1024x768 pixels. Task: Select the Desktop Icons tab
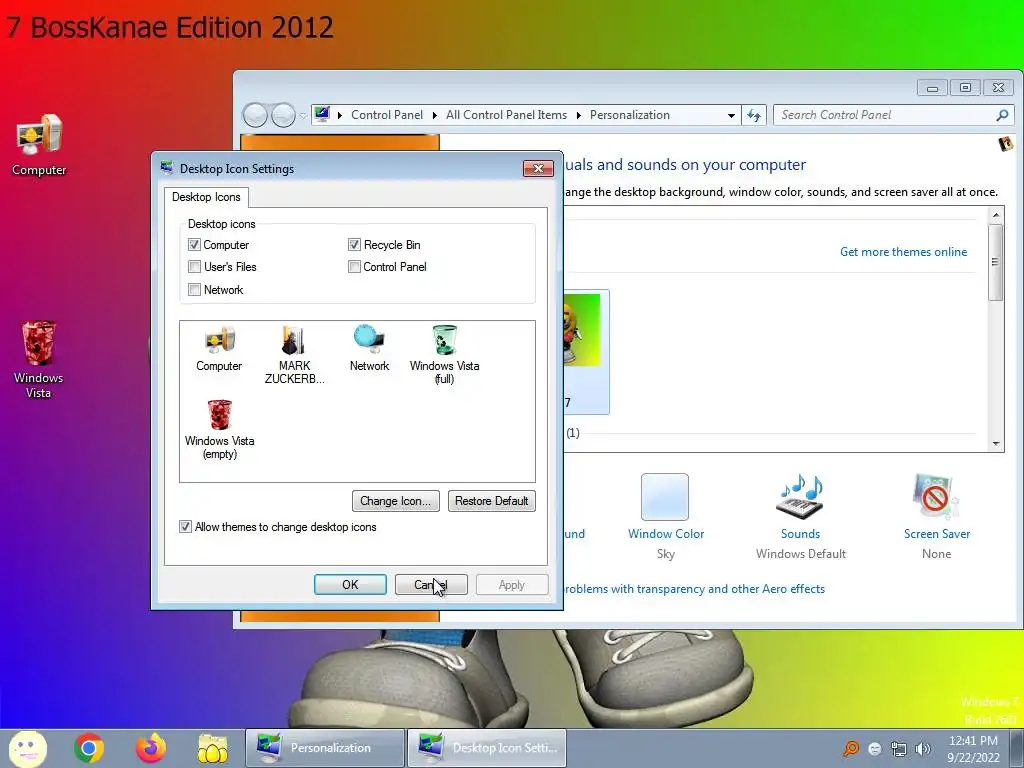206,197
